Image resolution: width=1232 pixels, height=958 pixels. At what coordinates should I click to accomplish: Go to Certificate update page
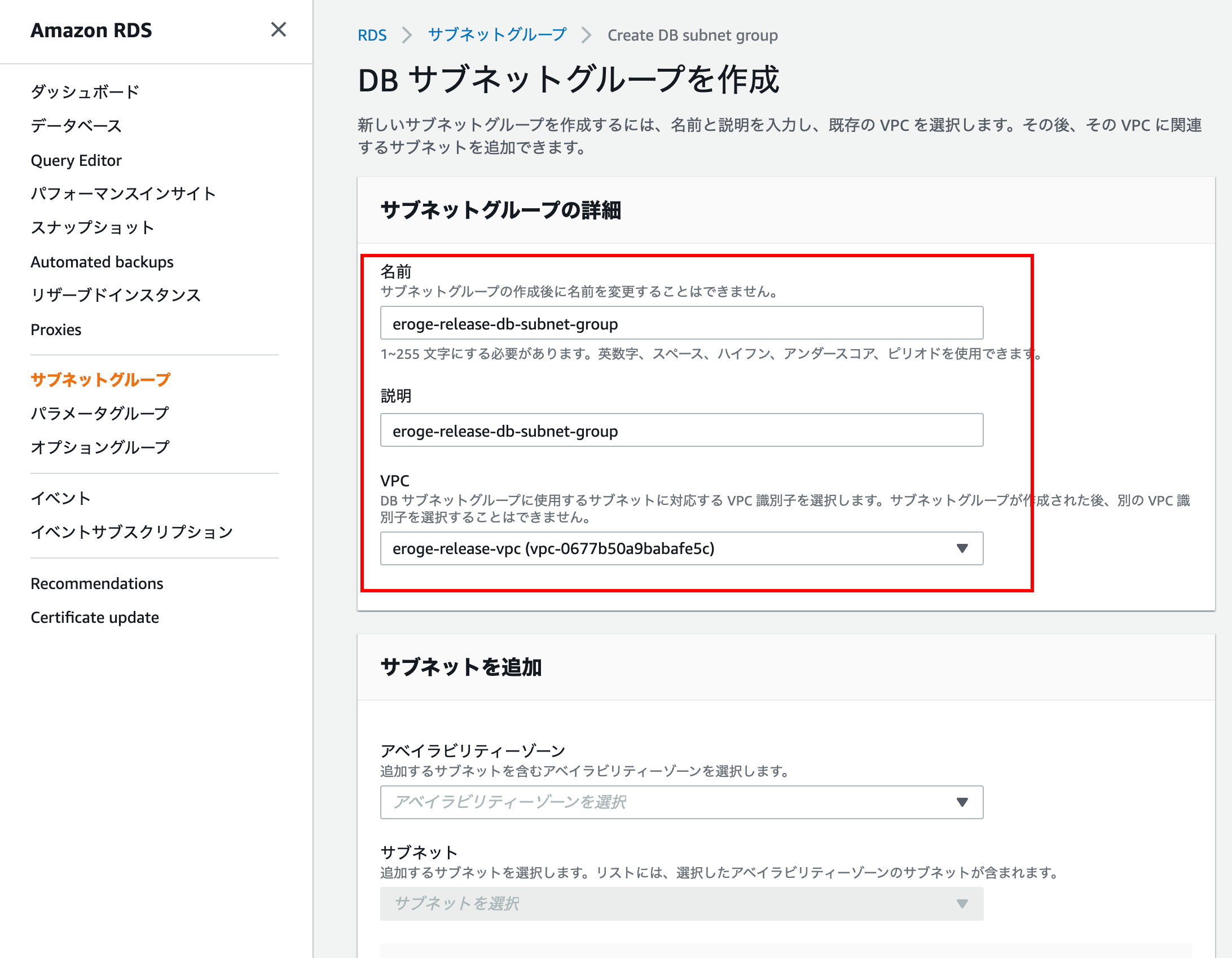(95, 617)
